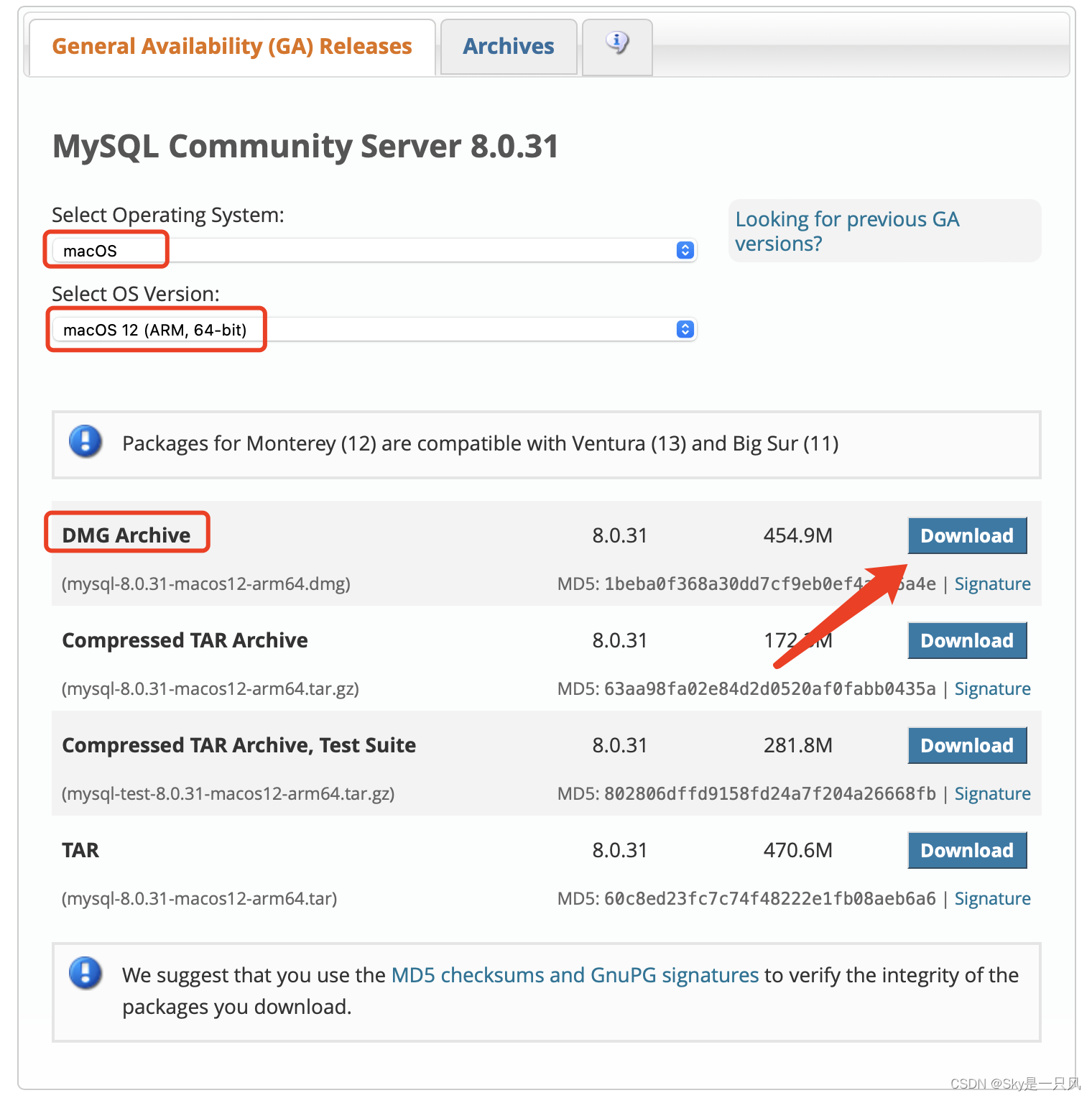Click the 281.8M file size value

797,745
